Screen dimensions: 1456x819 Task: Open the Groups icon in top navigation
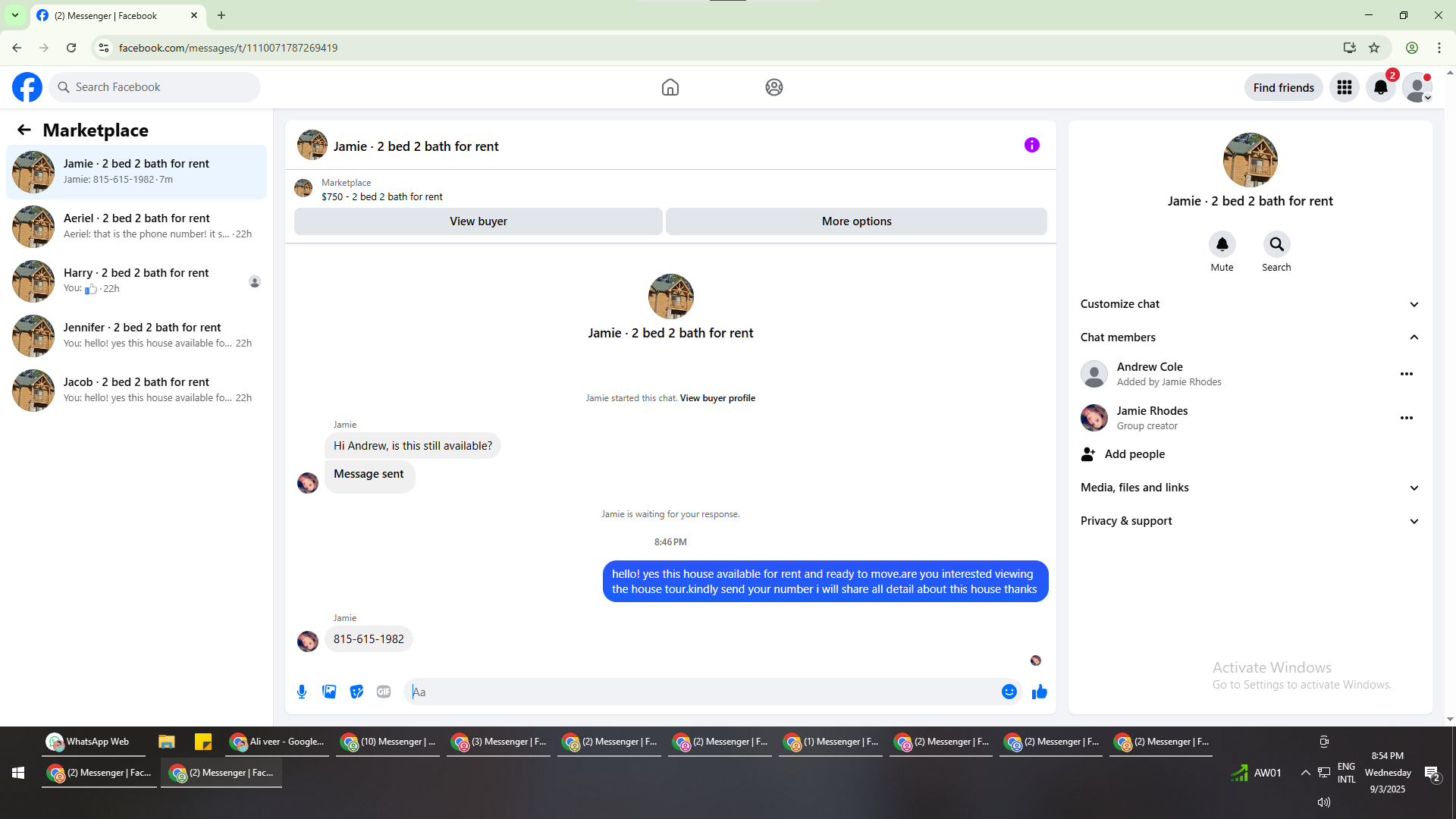(774, 87)
